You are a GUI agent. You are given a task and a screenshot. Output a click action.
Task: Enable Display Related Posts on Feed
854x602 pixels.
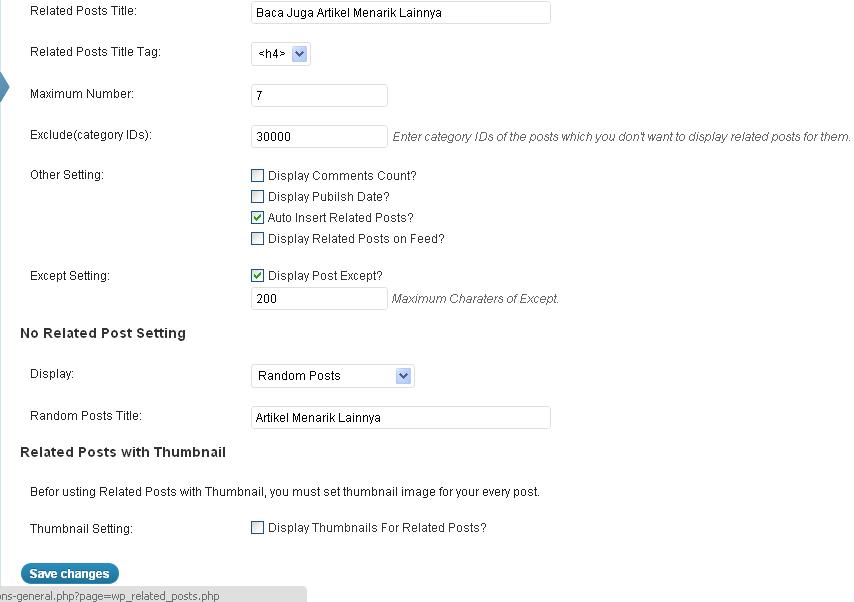coord(258,239)
